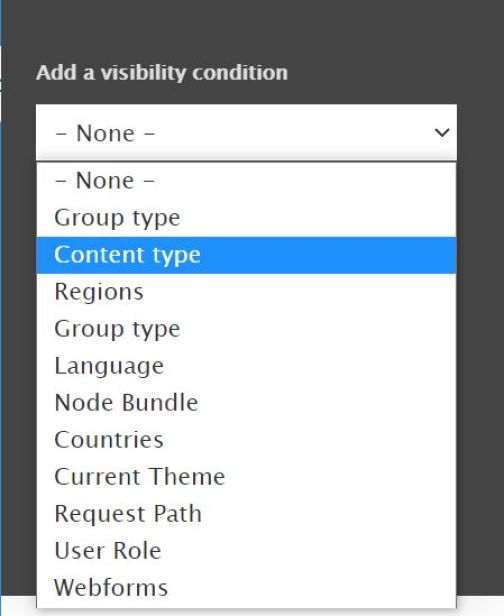
Task: Click the white page area beneath the dark panel
Action: [480, 606]
